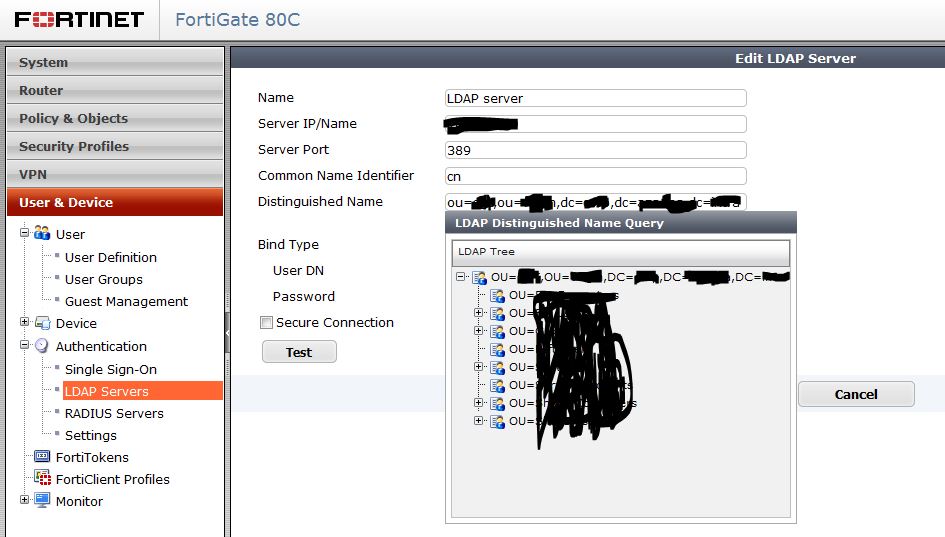Image resolution: width=945 pixels, height=537 pixels.
Task: Click the LDAP tree root node icon
Action: (x=480, y=277)
